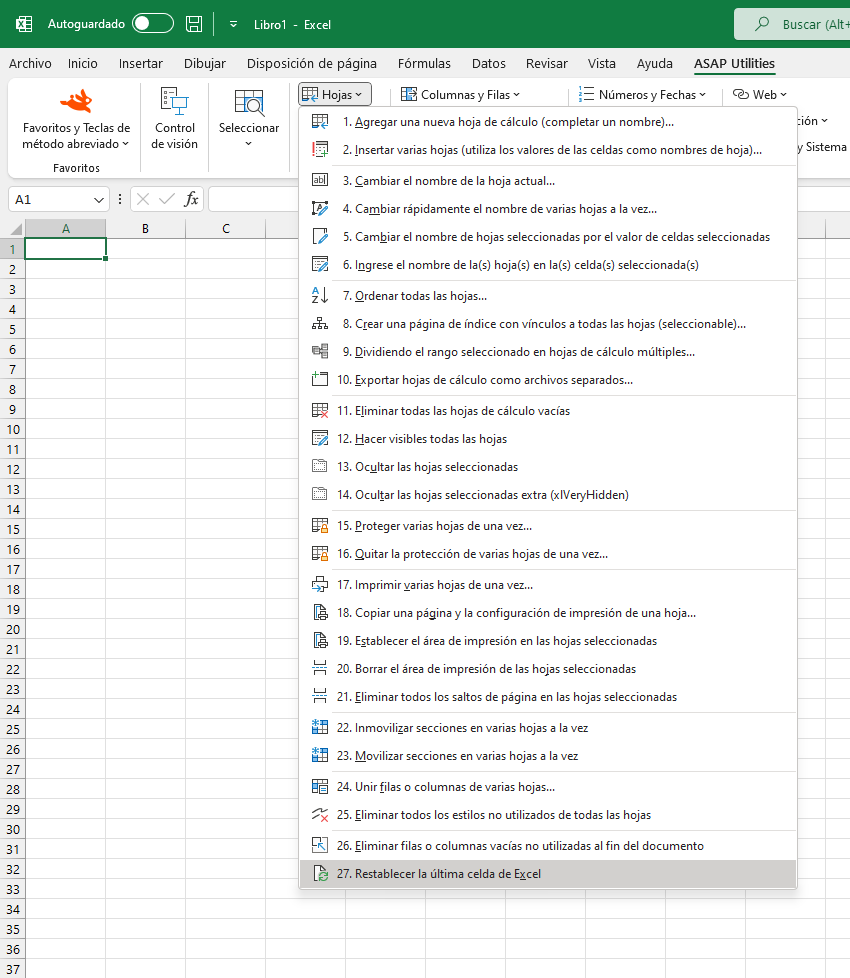This screenshot has height=978, width=850.
Task: Select 'Ocultar las hojas seleccionadas extra (xlVeryHidden)'
Action: click(x=548, y=495)
